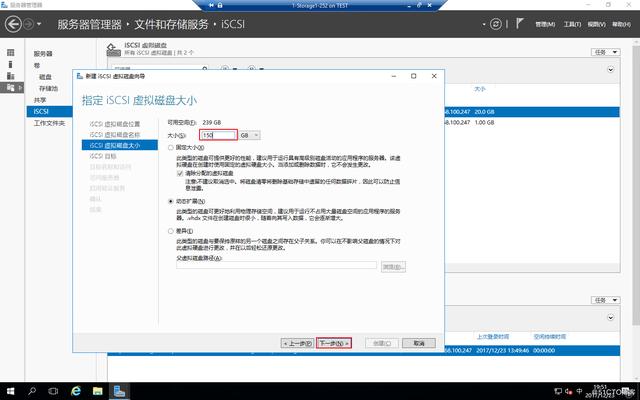Open the GB size unit dropdown
This screenshot has height=400, width=640.
[249, 135]
